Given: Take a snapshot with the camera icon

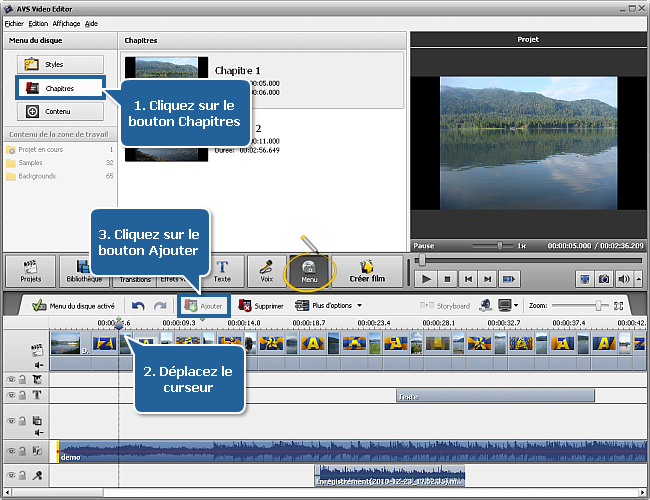Looking at the screenshot, I should pyautogui.click(x=606, y=279).
